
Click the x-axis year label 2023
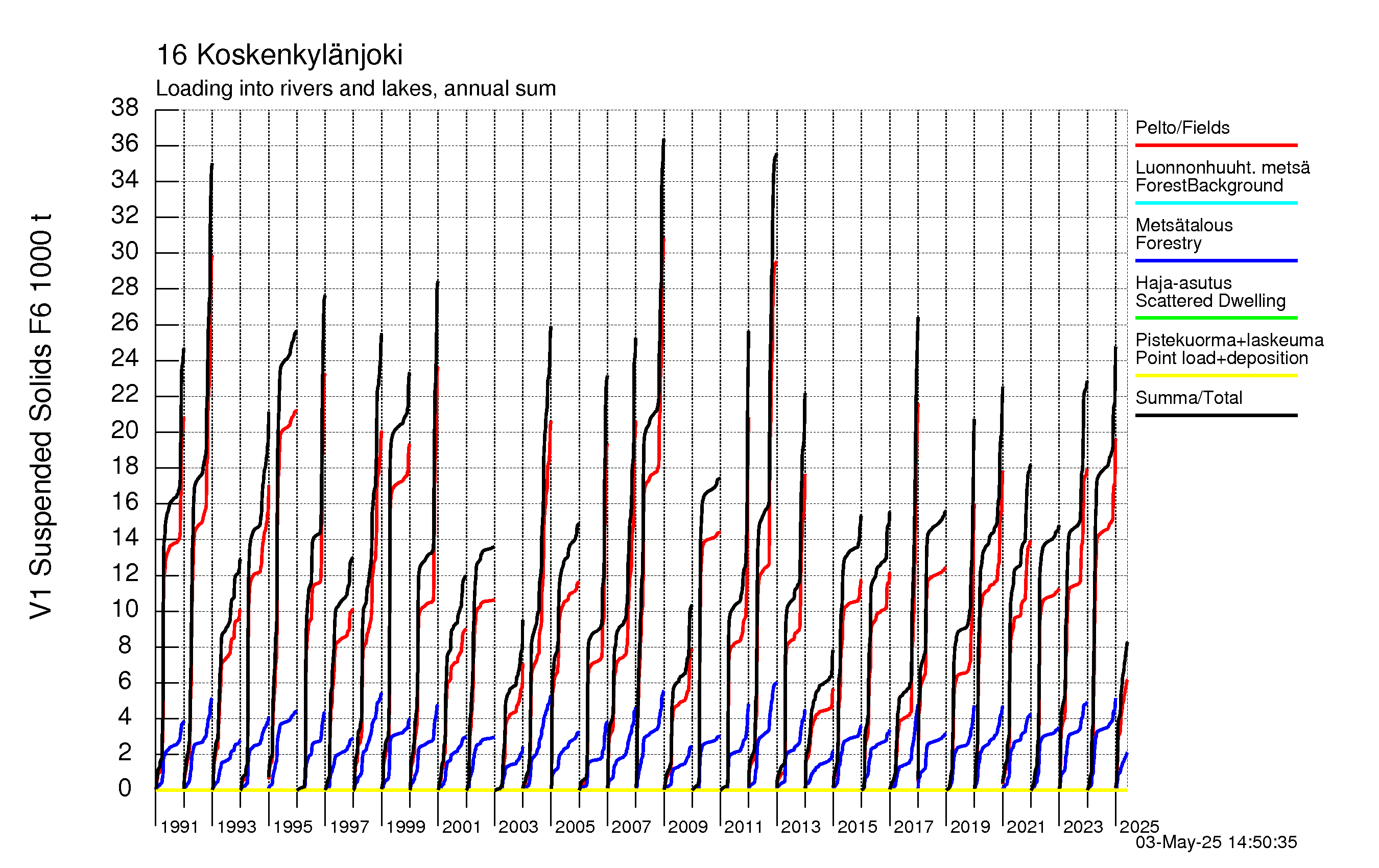(x=1083, y=827)
